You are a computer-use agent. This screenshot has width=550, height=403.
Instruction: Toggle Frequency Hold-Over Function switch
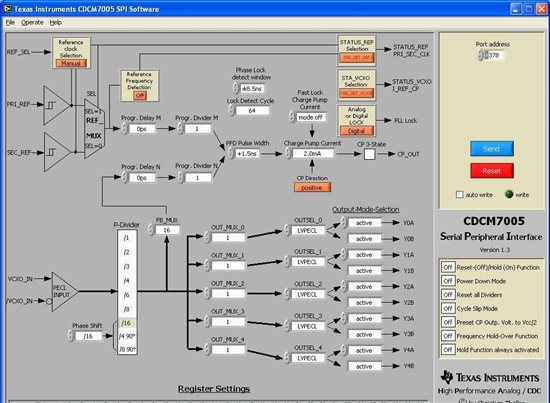[x=448, y=336]
